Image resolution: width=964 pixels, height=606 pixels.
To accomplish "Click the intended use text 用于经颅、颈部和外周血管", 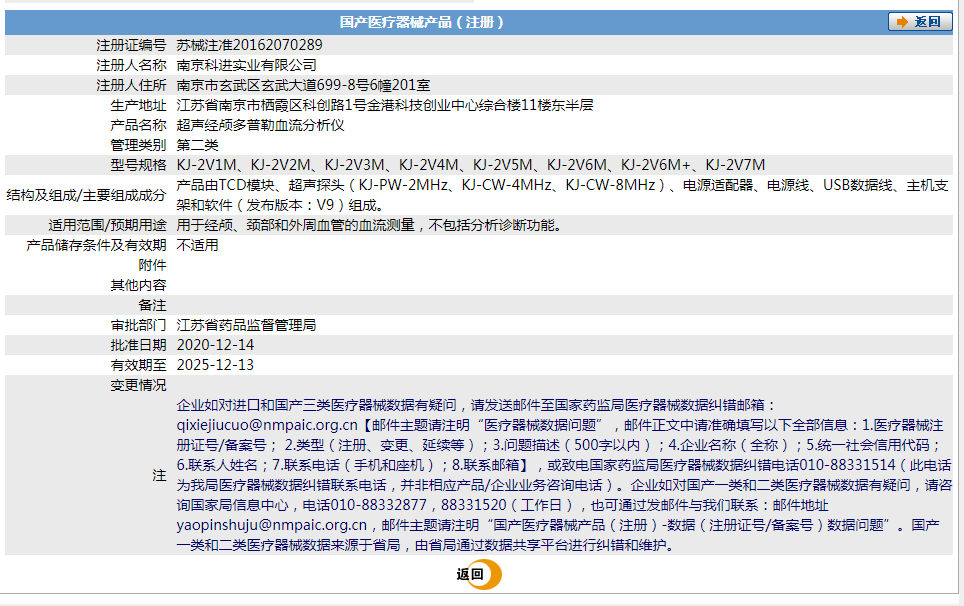I will pyautogui.click(x=369, y=225).
